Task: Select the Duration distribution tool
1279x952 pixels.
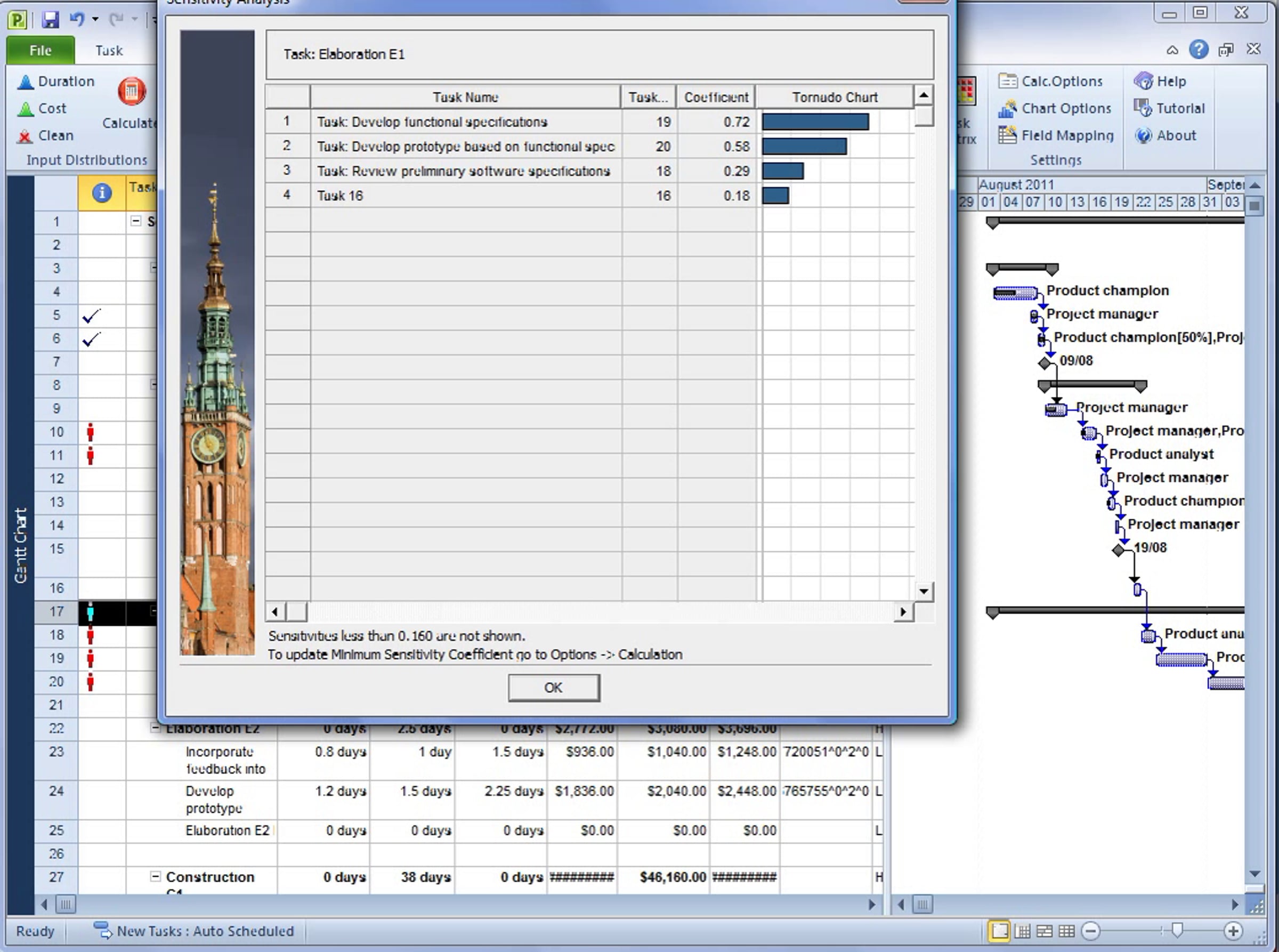Action: tap(56, 81)
